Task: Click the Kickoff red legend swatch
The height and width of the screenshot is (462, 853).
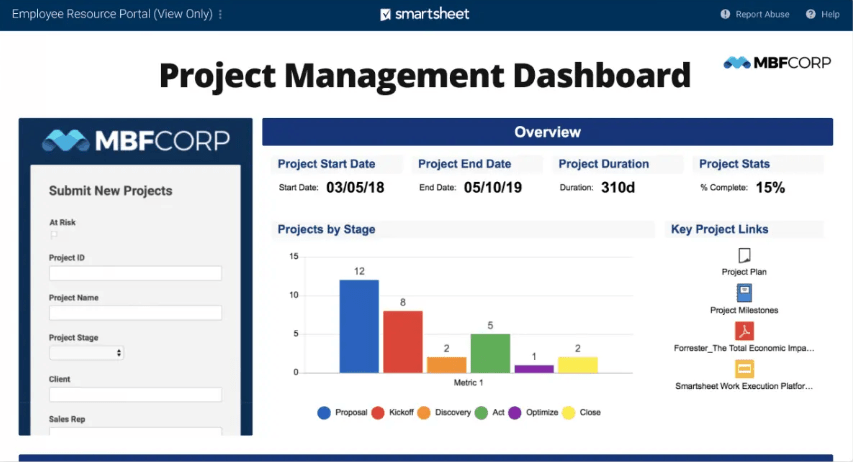Action: [x=378, y=412]
